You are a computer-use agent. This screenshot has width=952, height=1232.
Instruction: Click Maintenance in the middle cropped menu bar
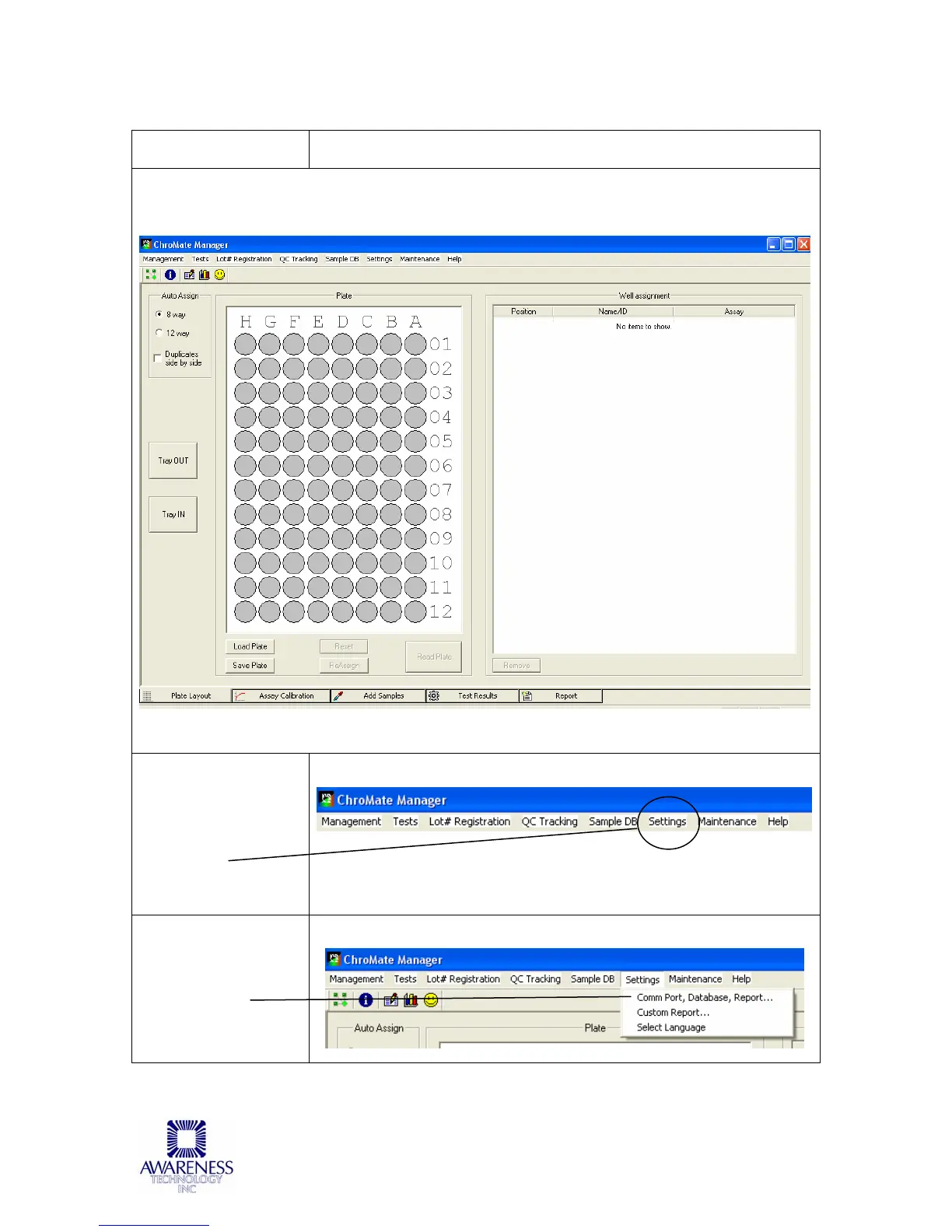[x=727, y=821]
